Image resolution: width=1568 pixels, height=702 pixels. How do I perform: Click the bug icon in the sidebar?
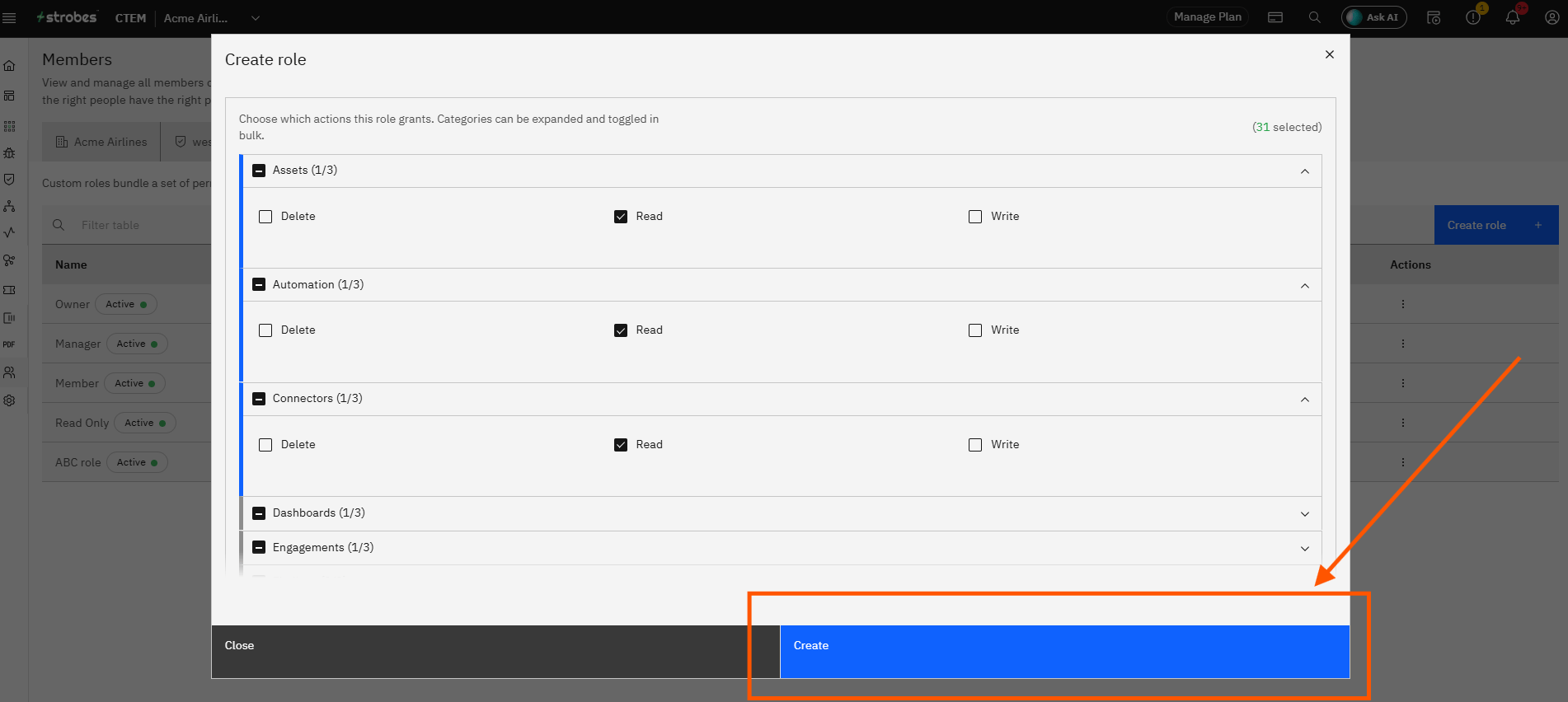10,152
